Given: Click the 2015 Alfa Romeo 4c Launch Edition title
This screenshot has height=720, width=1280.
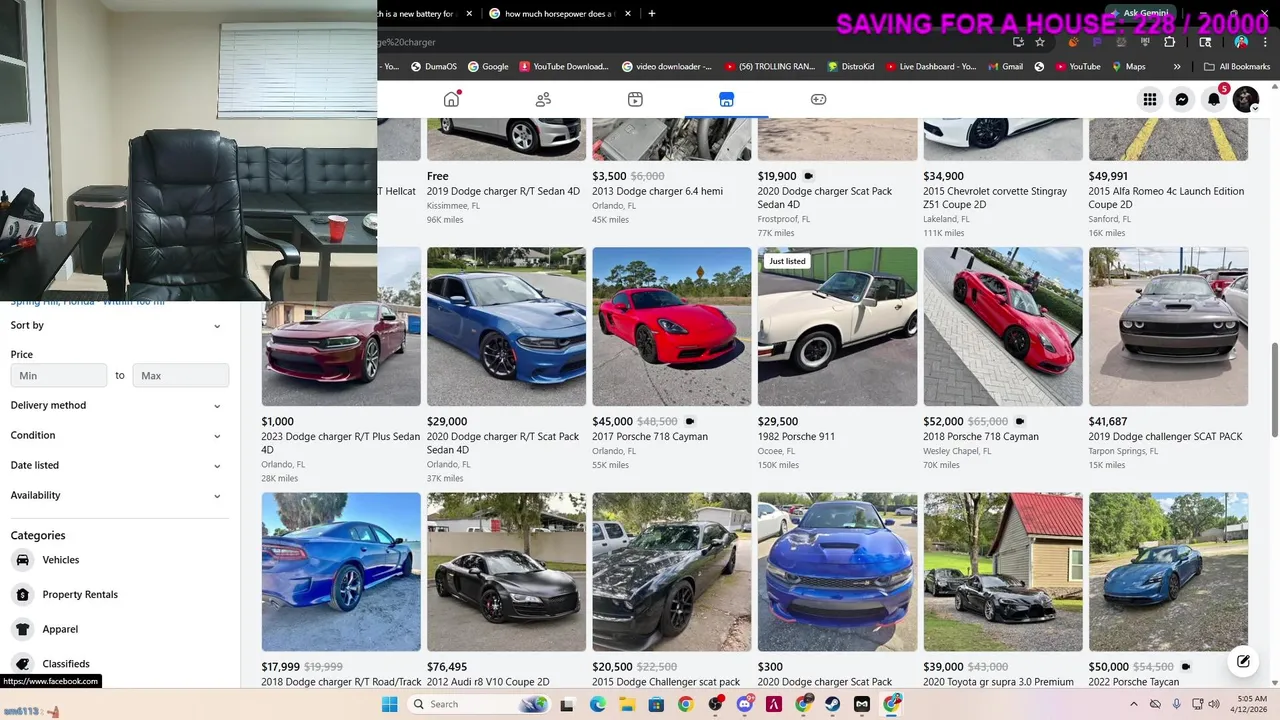Looking at the screenshot, I should pos(1166,197).
